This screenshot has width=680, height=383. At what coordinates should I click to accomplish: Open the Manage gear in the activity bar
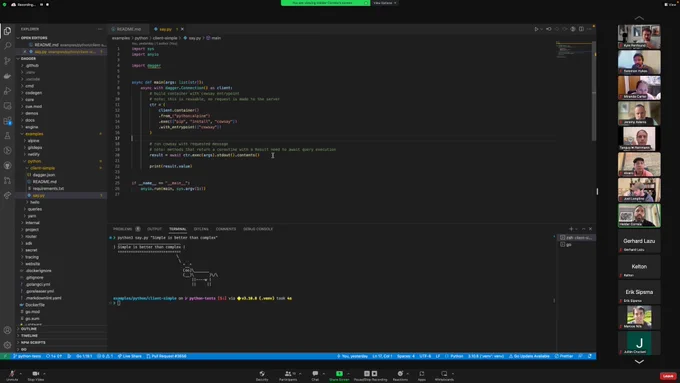[x=7, y=345]
